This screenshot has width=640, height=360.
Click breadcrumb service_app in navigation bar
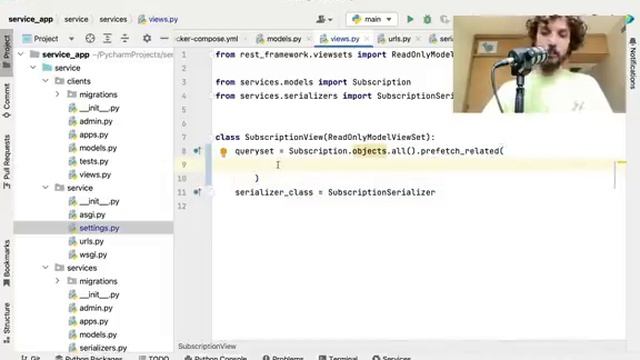[x=31, y=19]
